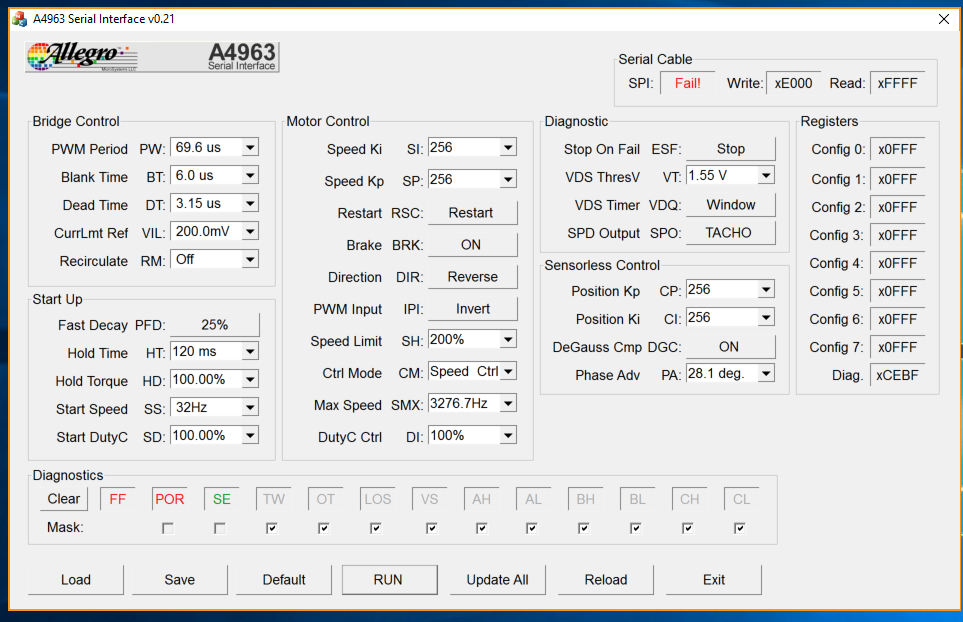Click the Read xFFFF field

[897, 84]
